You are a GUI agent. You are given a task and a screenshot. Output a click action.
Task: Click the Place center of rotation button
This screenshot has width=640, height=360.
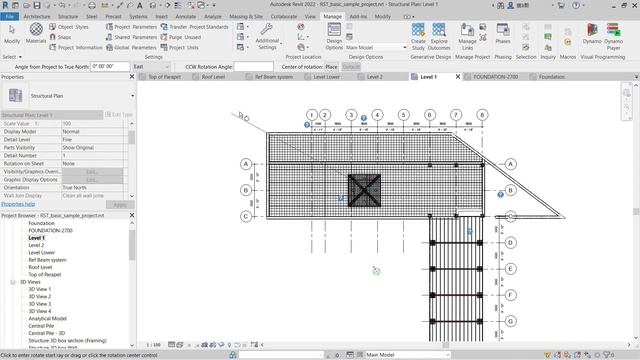coord(331,67)
